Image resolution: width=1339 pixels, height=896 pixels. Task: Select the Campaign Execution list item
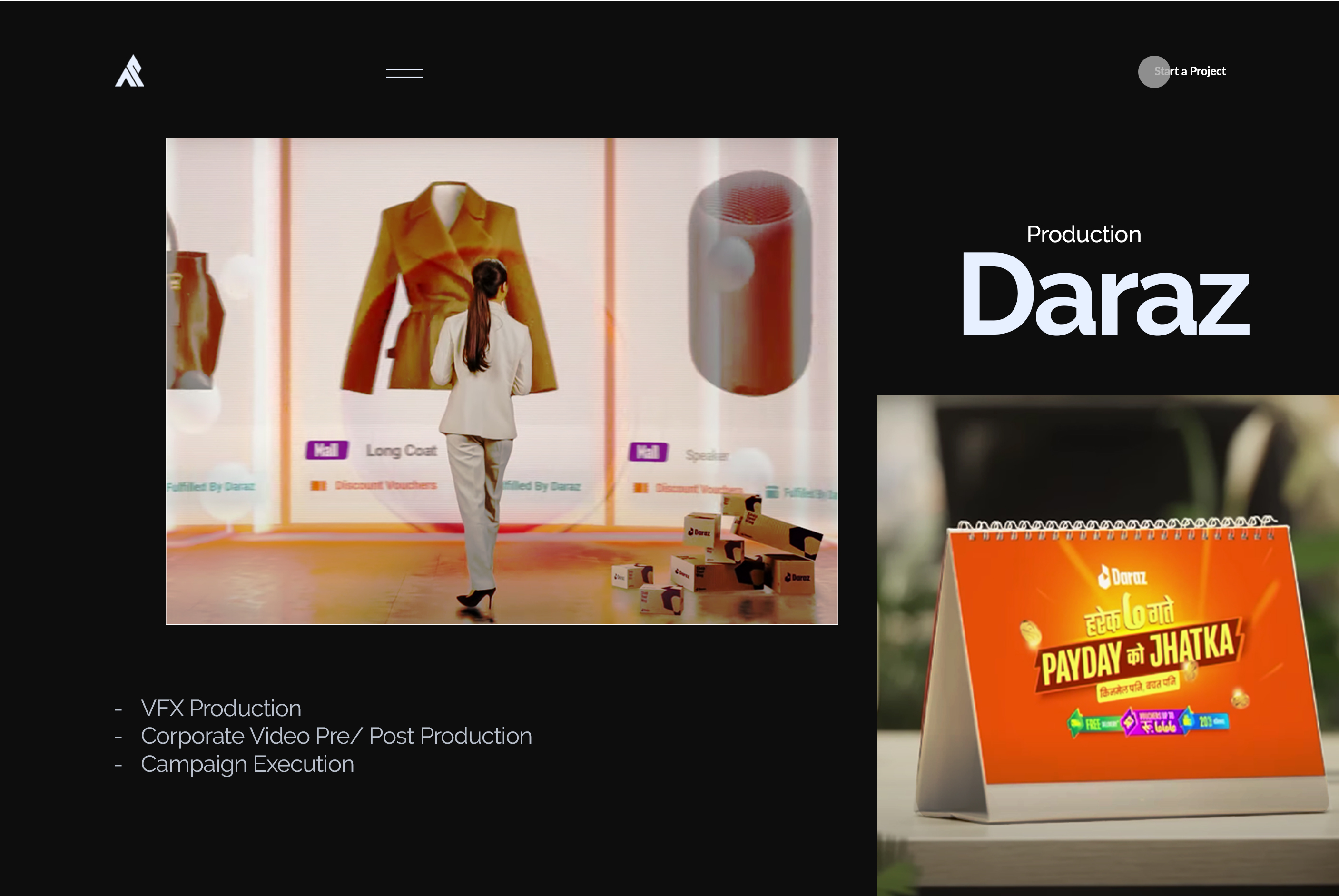tap(247, 764)
